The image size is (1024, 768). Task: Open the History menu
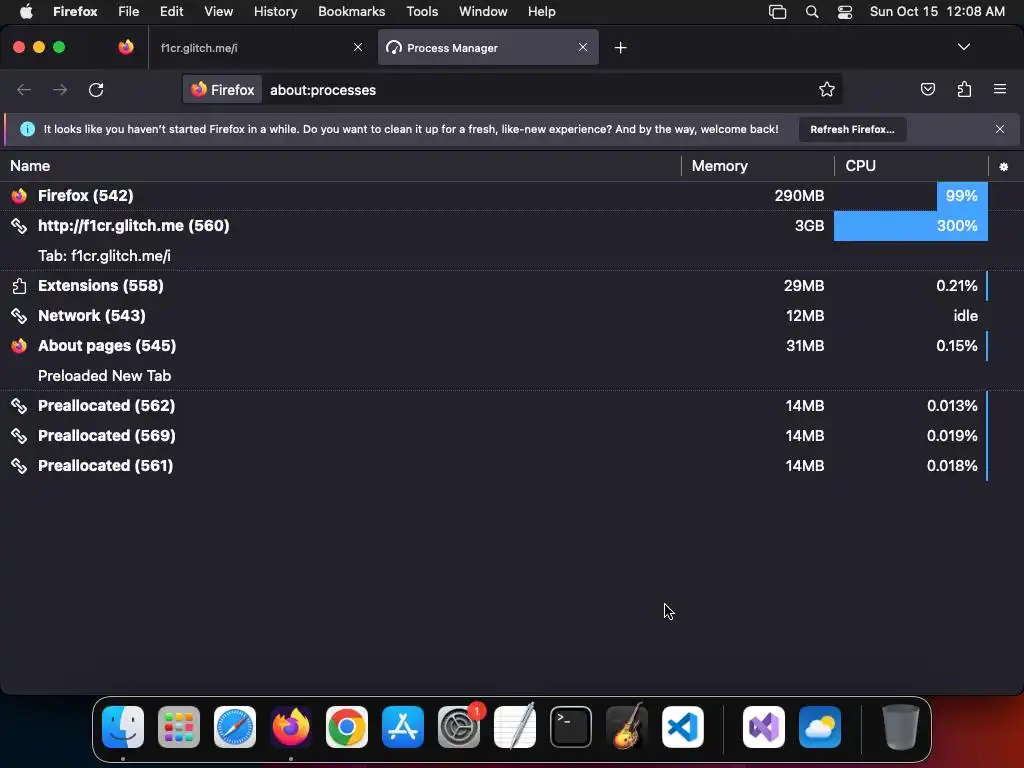click(x=276, y=12)
